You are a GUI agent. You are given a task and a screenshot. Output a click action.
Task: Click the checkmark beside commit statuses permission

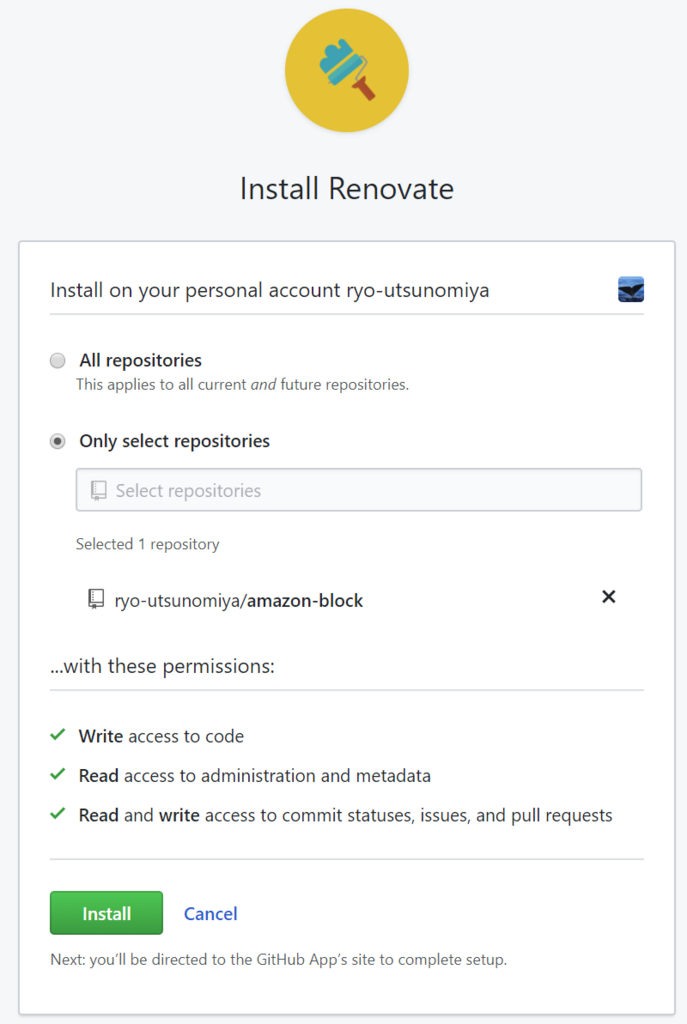[57, 814]
